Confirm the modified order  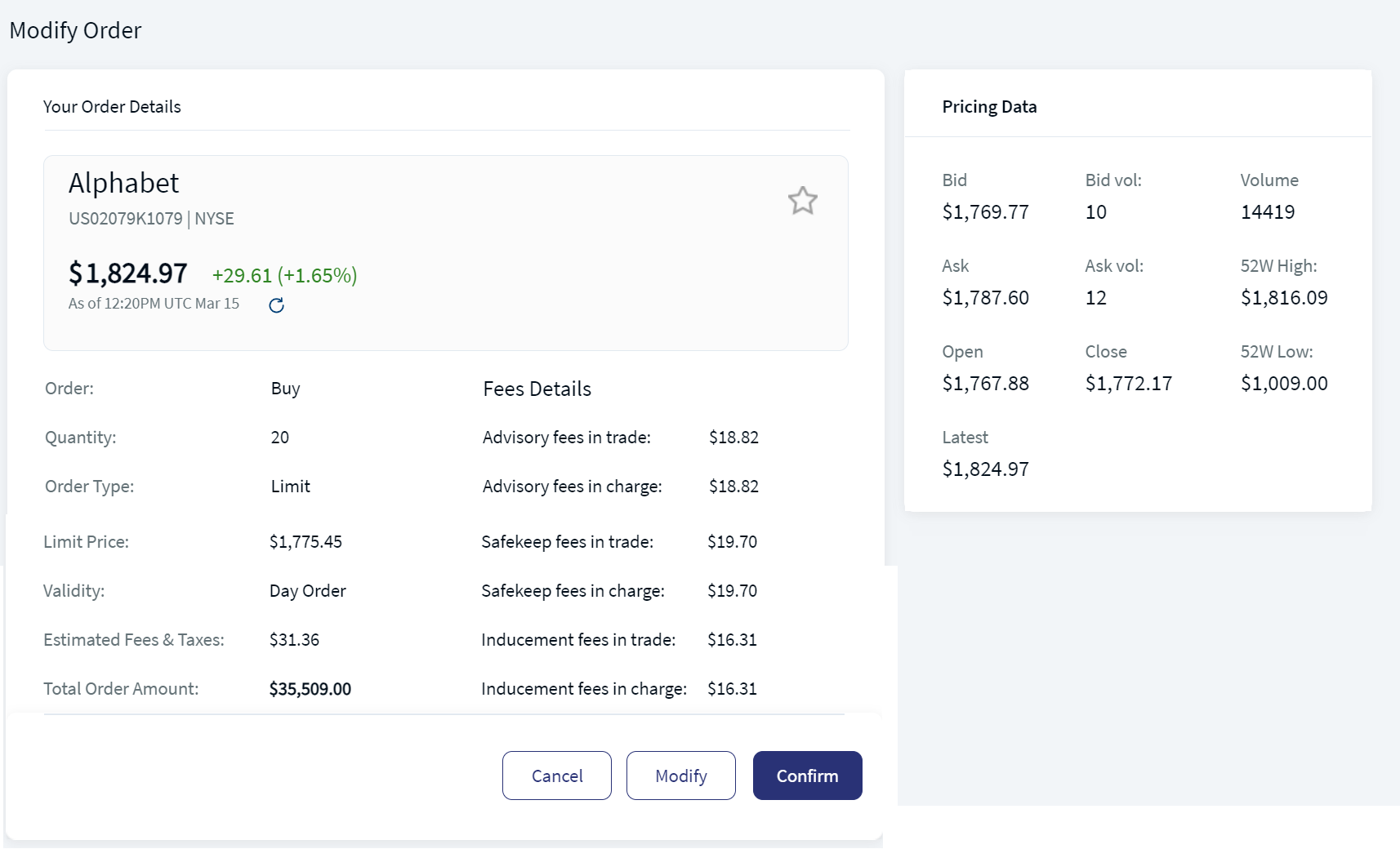(808, 776)
